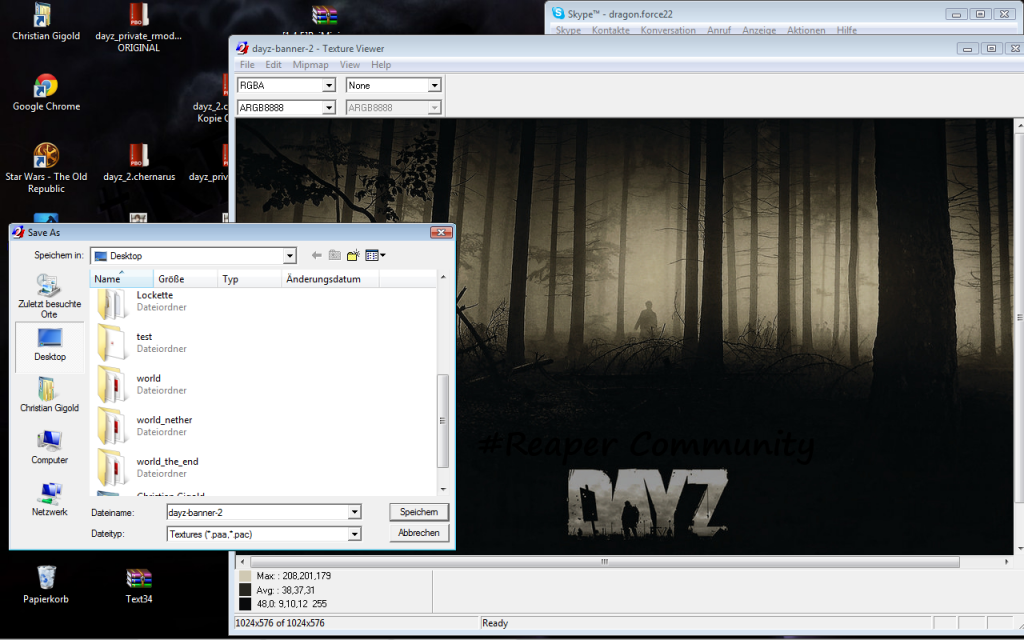
Task: Click the Abbrechen button
Action: point(419,533)
